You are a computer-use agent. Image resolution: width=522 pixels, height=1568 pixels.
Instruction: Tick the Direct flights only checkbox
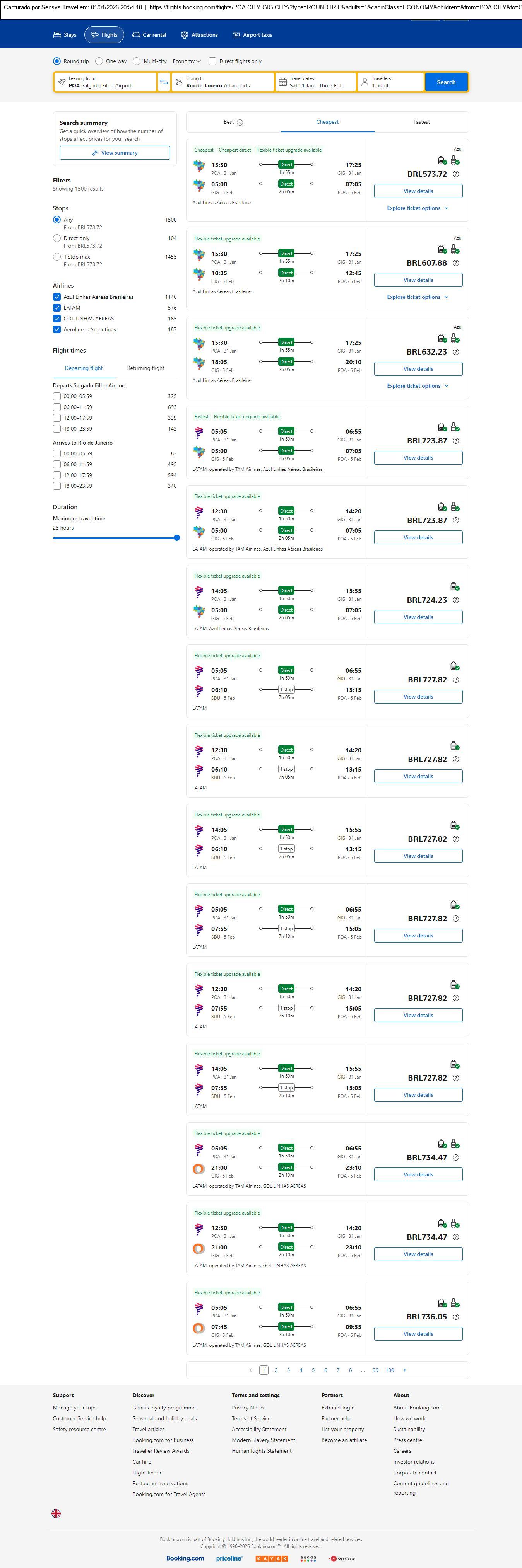212,61
